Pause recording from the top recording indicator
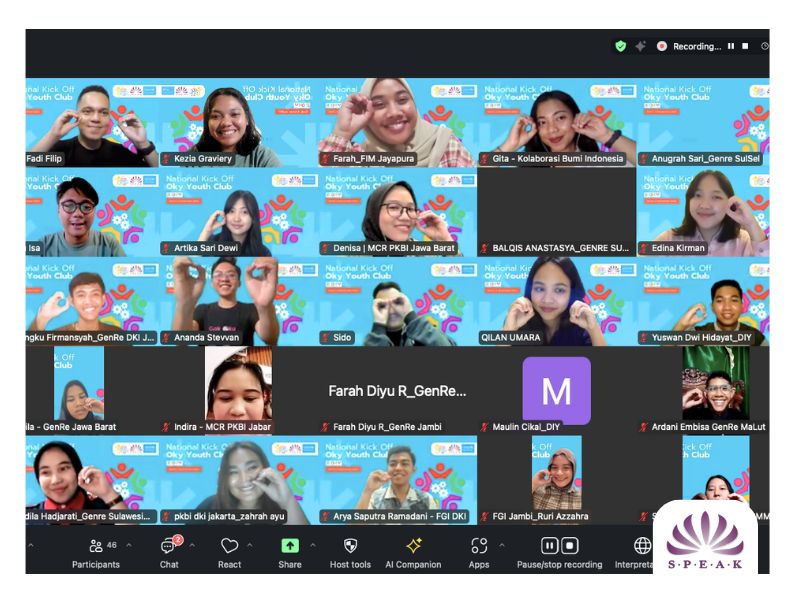This screenshot has height=600, width=800. pos(731,46)
